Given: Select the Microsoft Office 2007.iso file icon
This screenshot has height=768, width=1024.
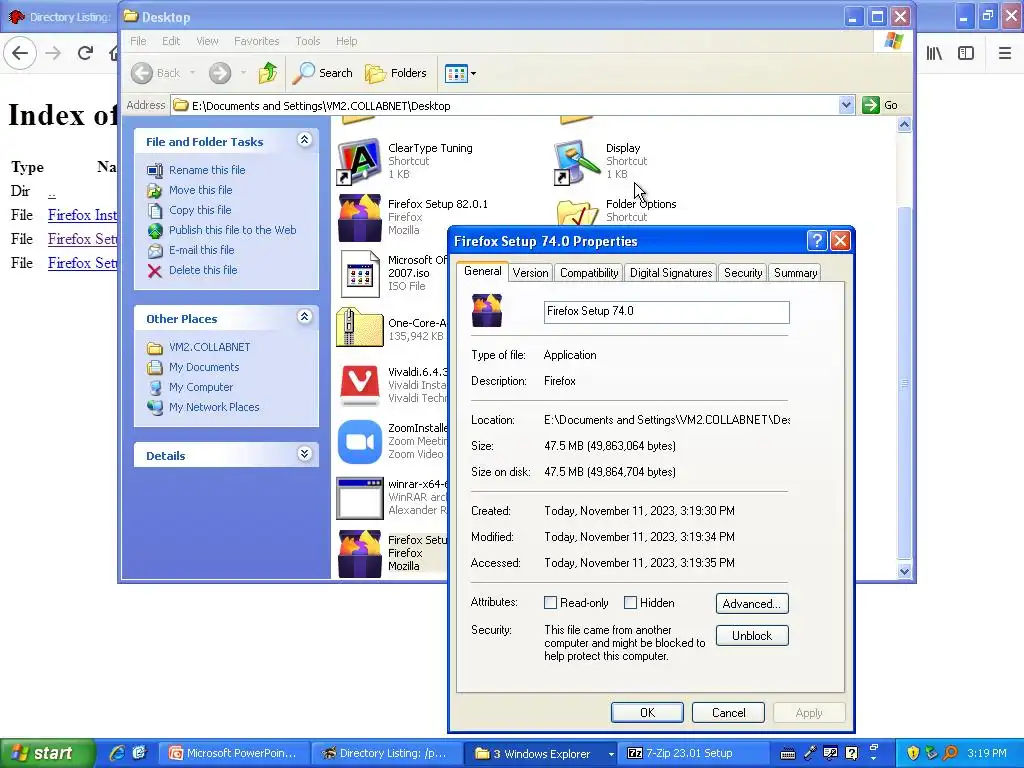Looking at the screenshot, I should coord(359,274).
